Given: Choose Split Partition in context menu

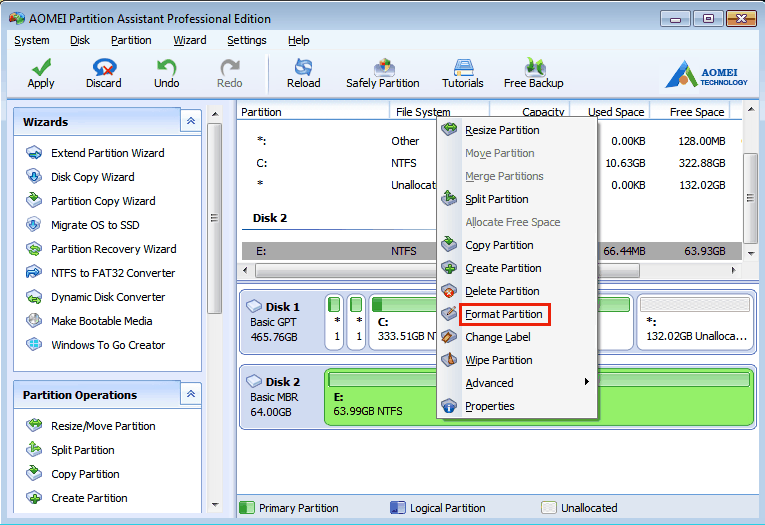Looking at the screenshot, I should [x=517, y=199].
